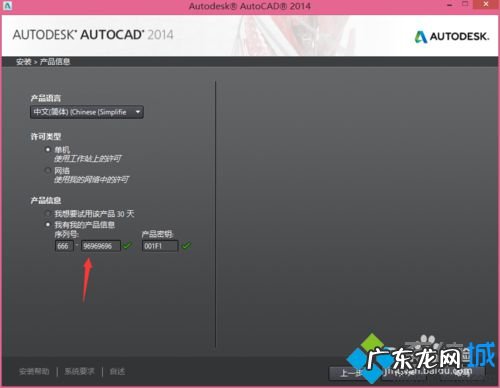The image size is (500, 388).
Task: Choose the 我有我的产品信息 option
Action: 48,224
